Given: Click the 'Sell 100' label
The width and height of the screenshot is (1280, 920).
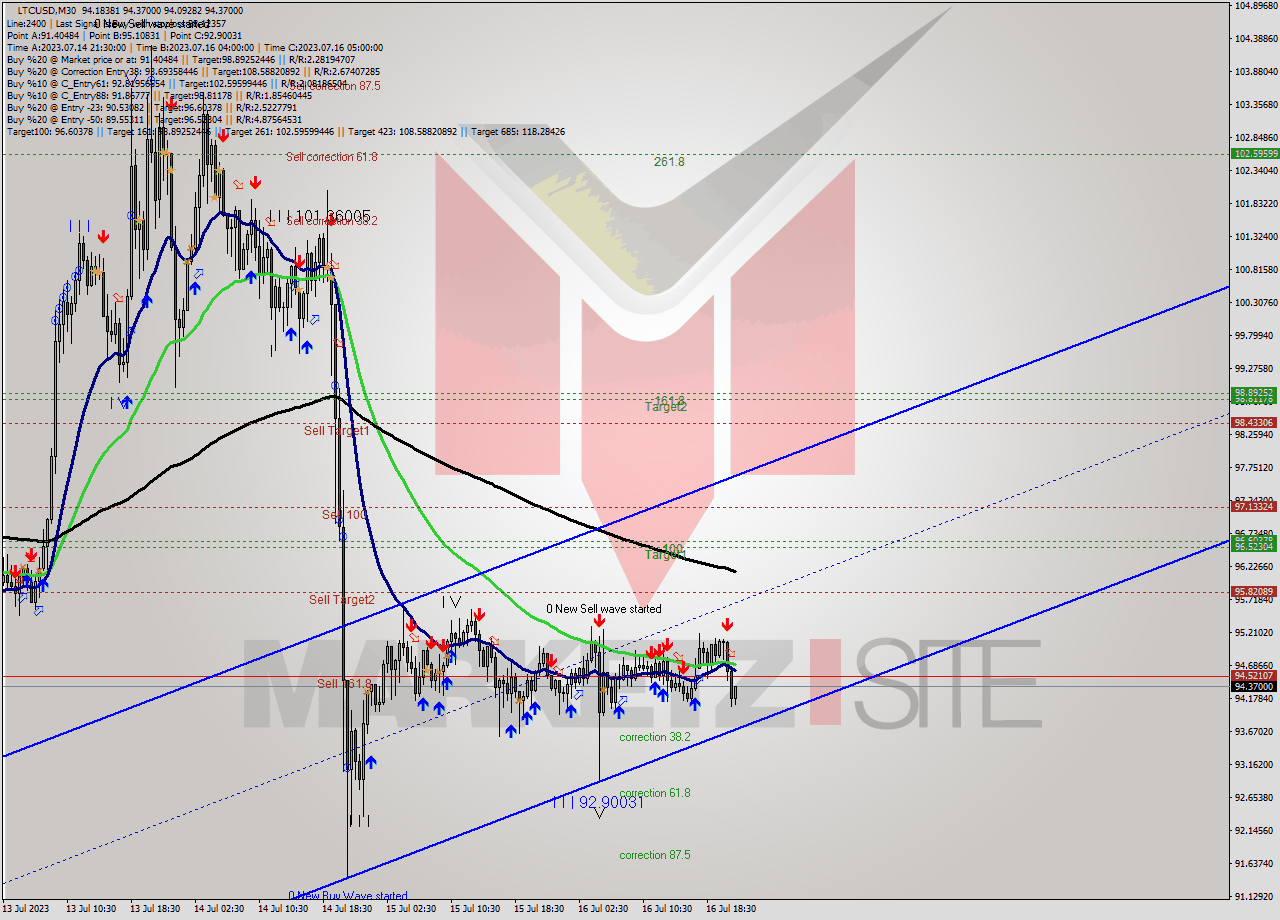Looking at the screenshot, I should click(x=344, y=515).
